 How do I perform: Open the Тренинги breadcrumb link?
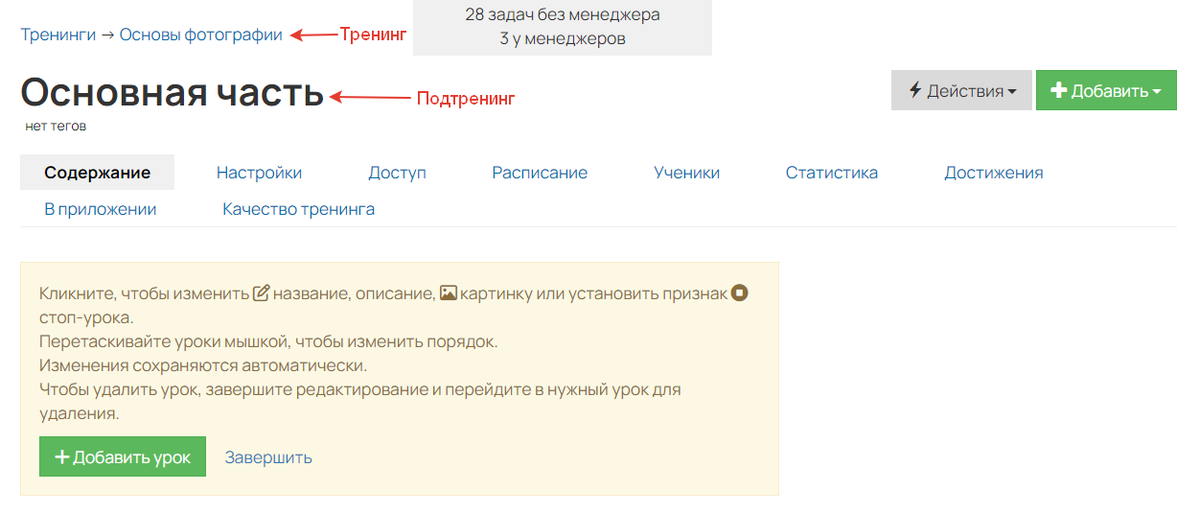click(58, 35)
